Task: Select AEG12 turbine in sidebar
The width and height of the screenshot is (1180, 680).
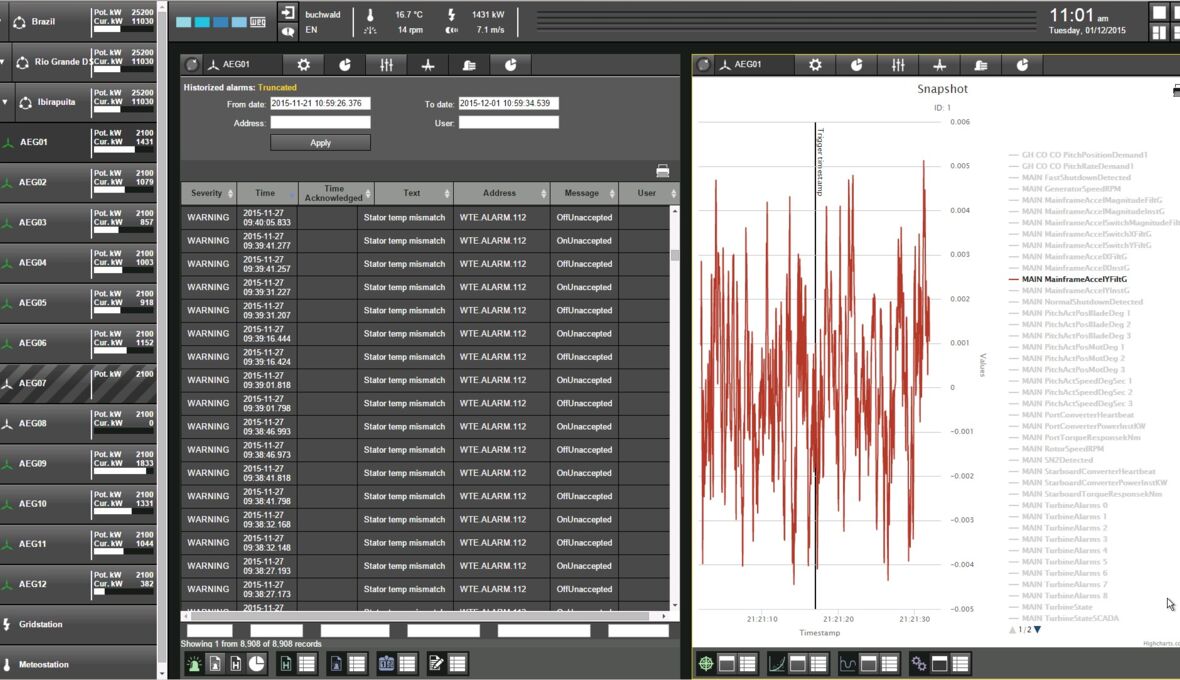Action: pos(78,584)
